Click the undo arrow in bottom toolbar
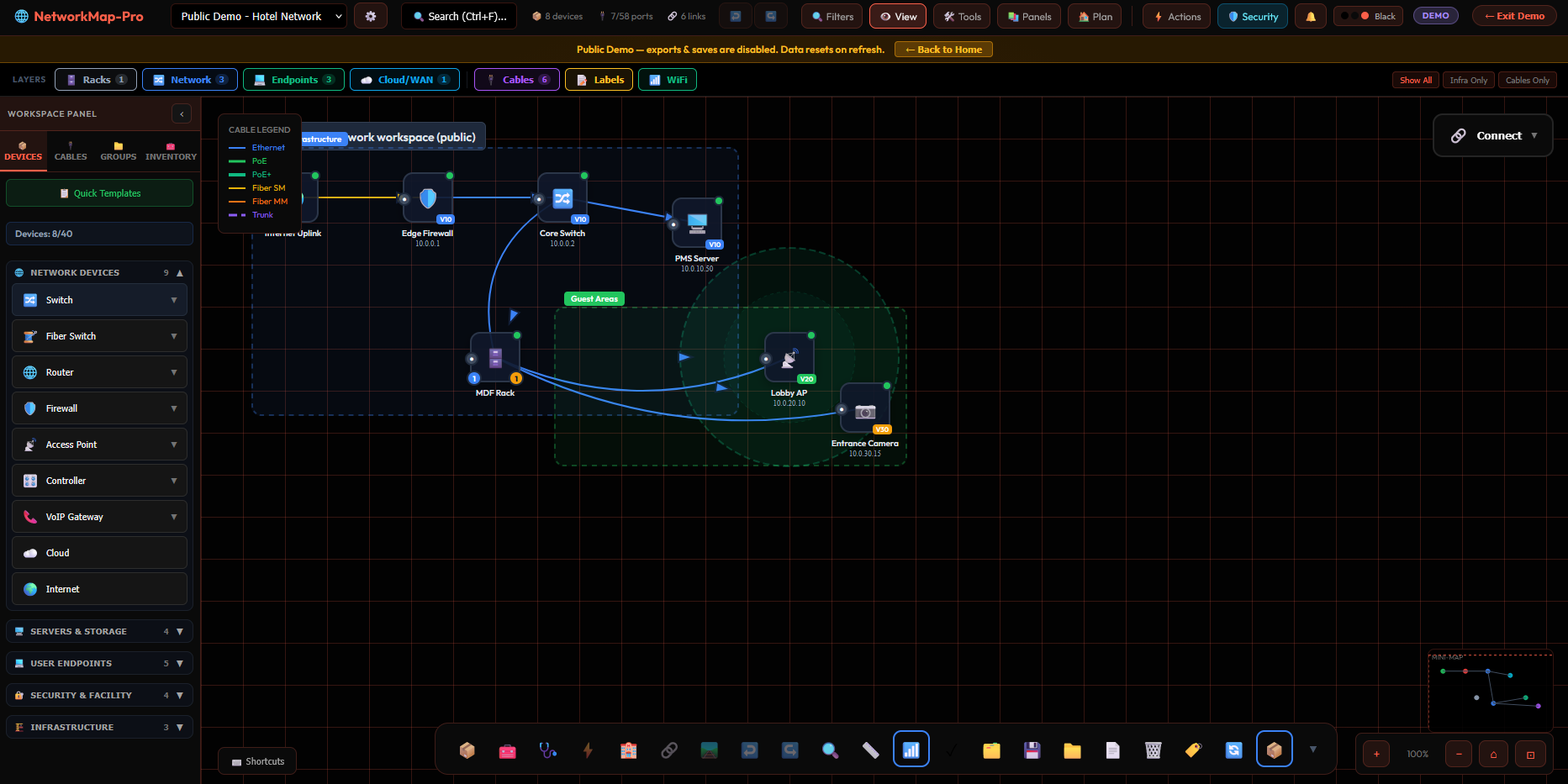The width and height of the screenshot is (1568, 784). [x=751, y=749]
